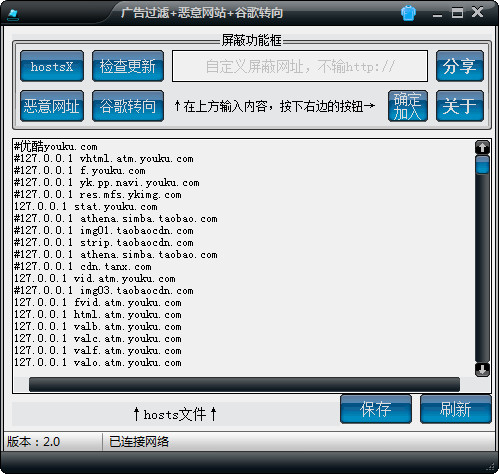The image size is (499, 474).
Task: Maximize the window
Action: point(457,13)
